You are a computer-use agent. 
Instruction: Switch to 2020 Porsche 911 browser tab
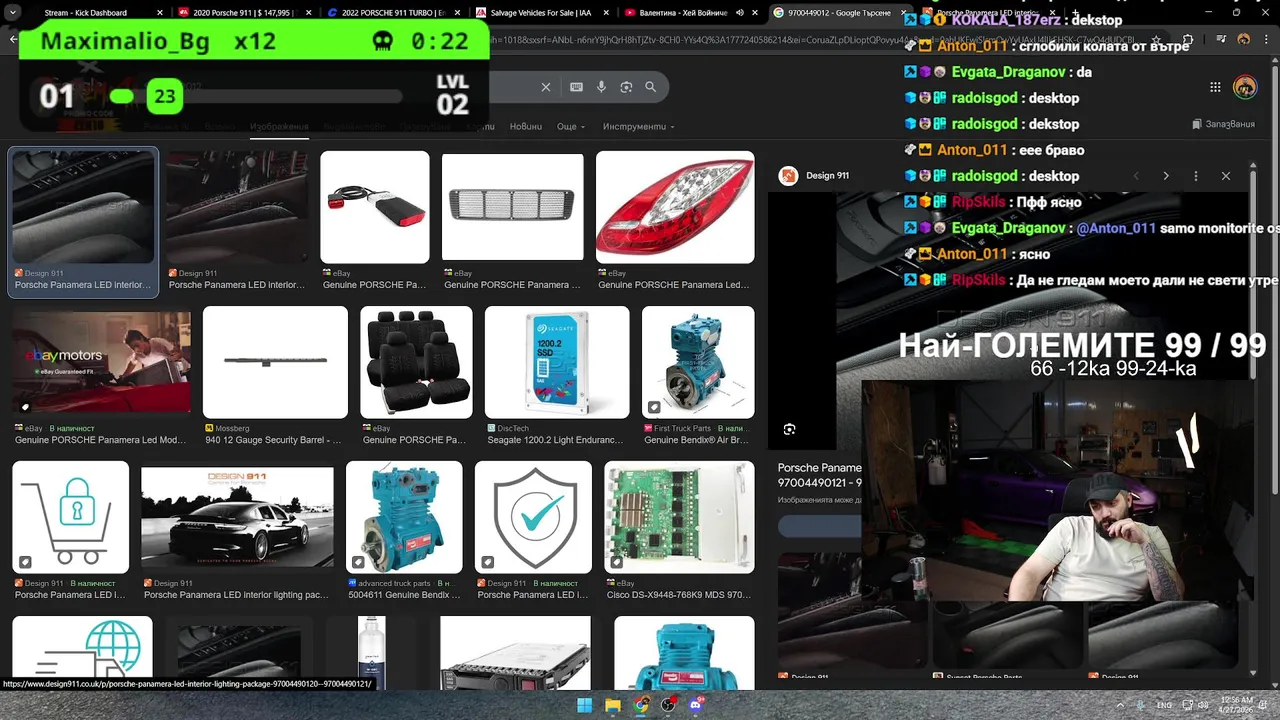[243, 13]
